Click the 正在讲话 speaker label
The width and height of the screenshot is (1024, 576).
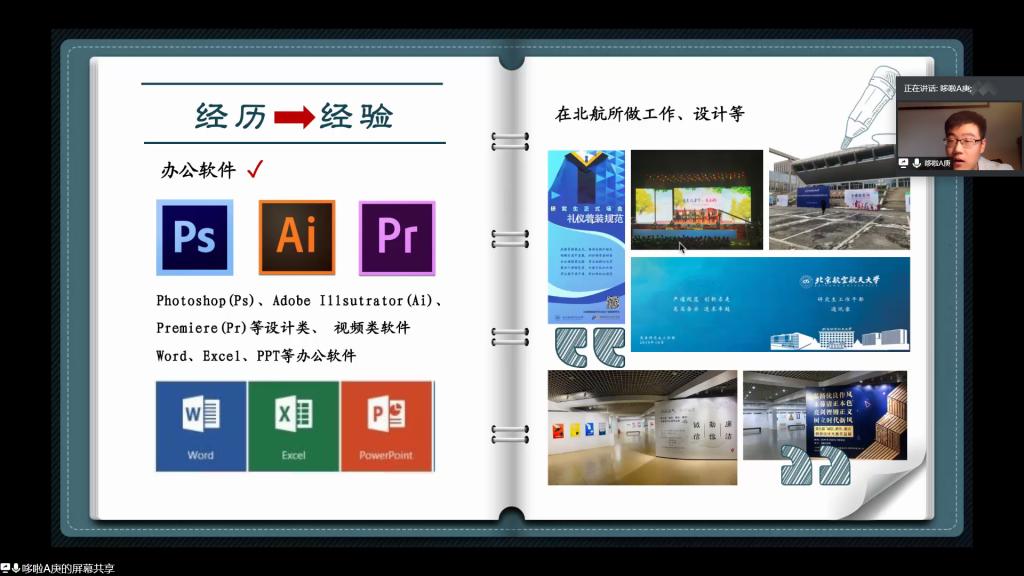[x=938, y=88]
